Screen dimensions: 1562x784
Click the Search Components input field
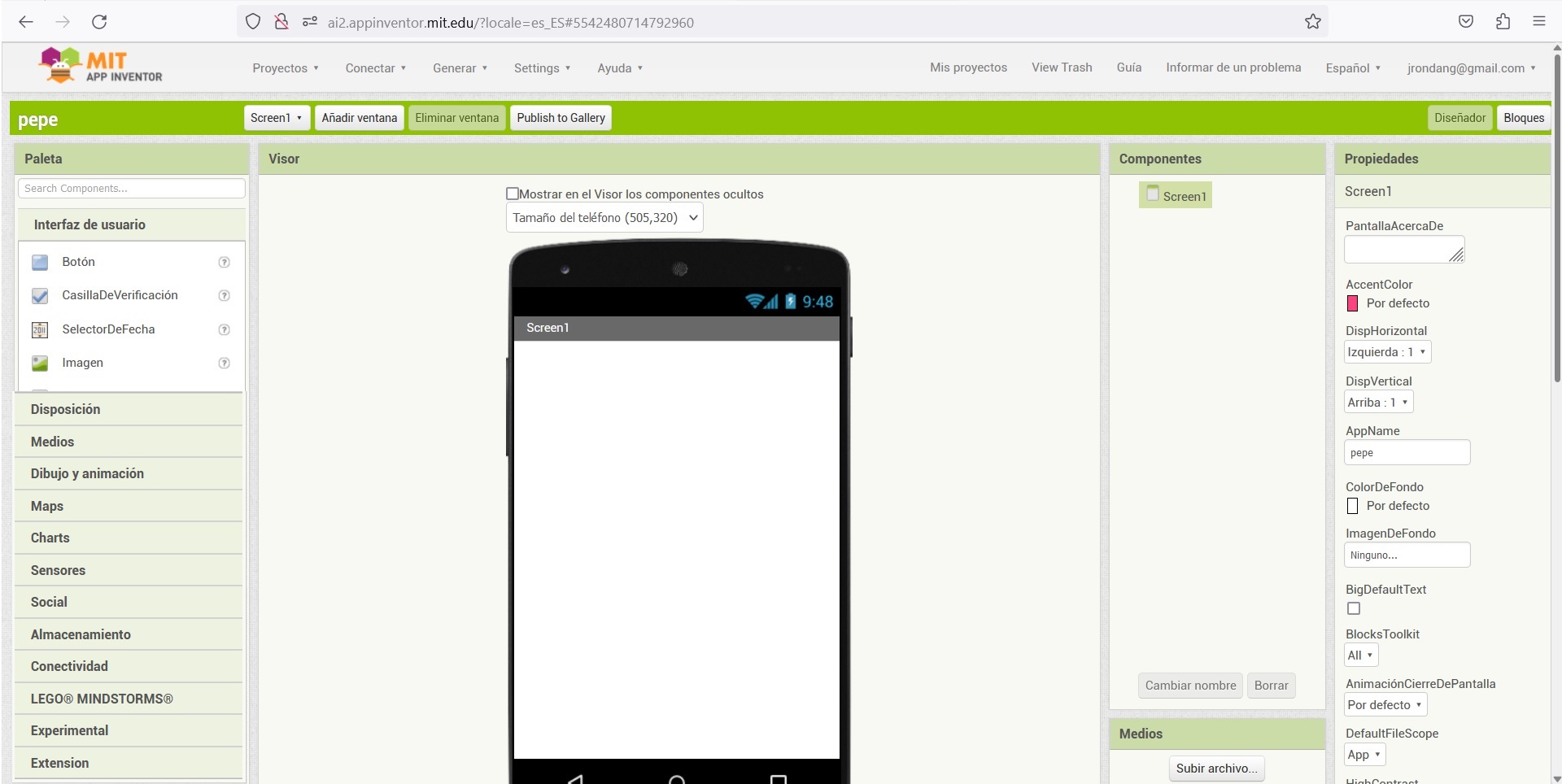tap(131, 189)
